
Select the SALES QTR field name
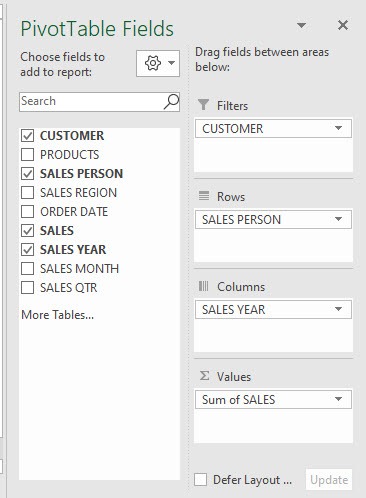69,288
